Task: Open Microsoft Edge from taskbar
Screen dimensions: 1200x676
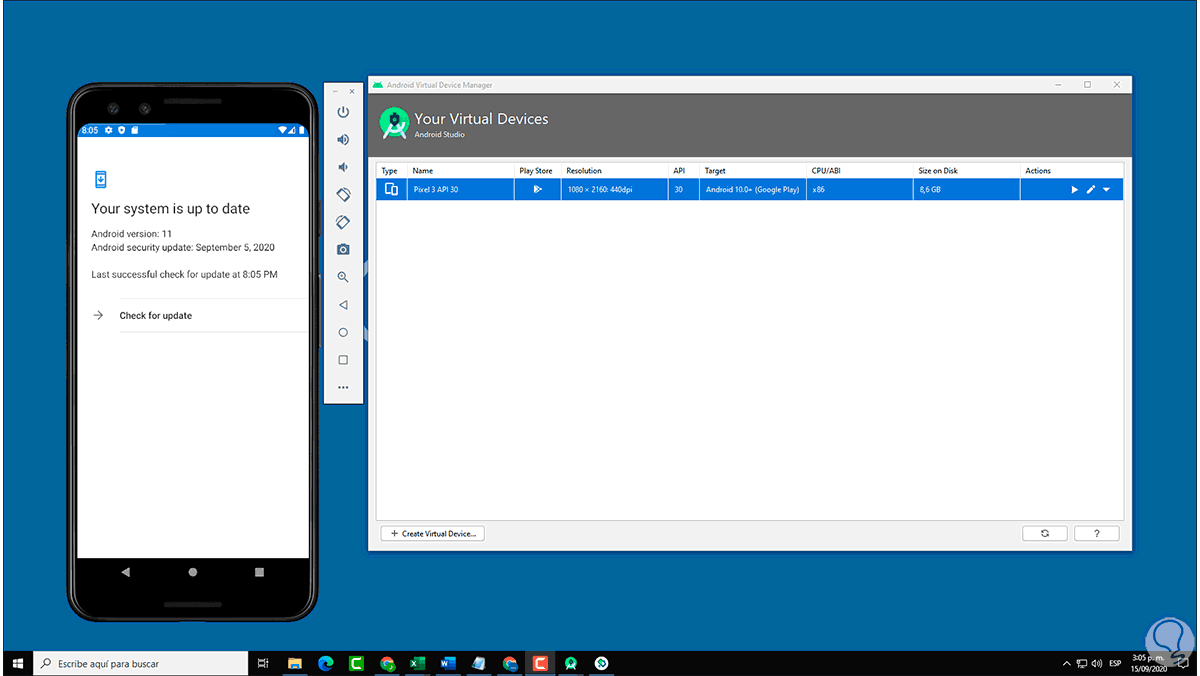Action: (325, 663)
